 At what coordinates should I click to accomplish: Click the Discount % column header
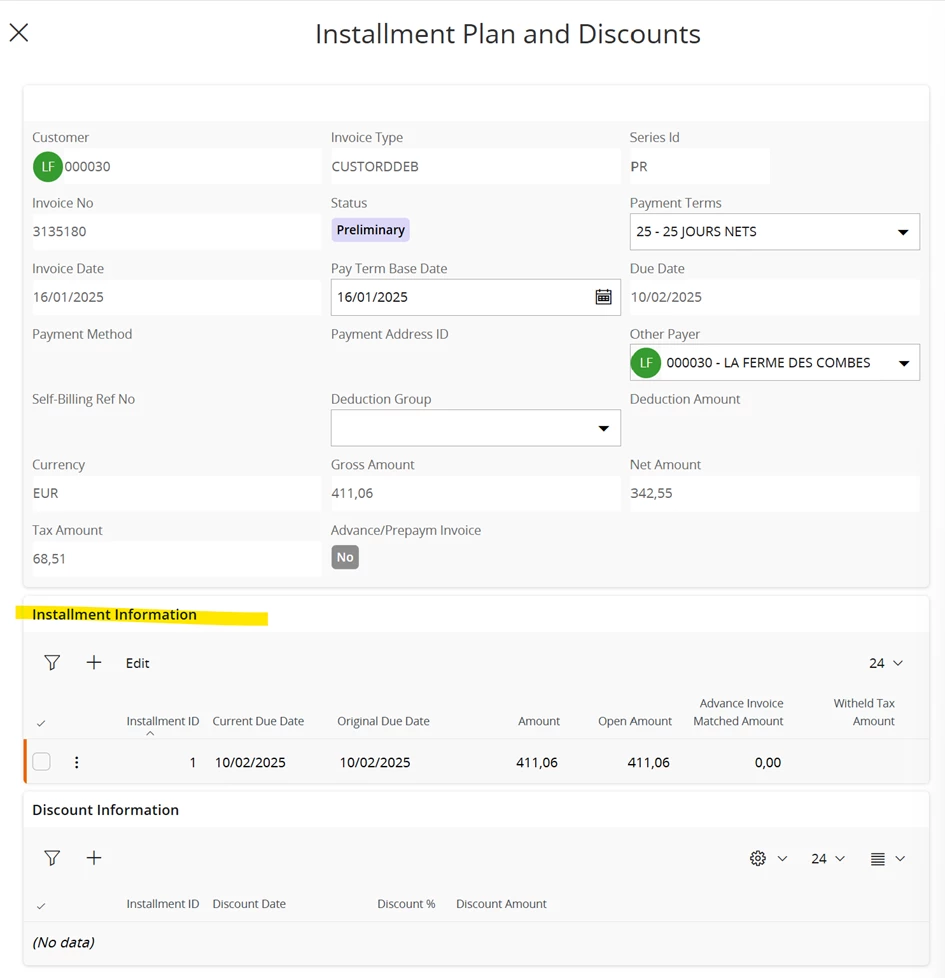406,904
